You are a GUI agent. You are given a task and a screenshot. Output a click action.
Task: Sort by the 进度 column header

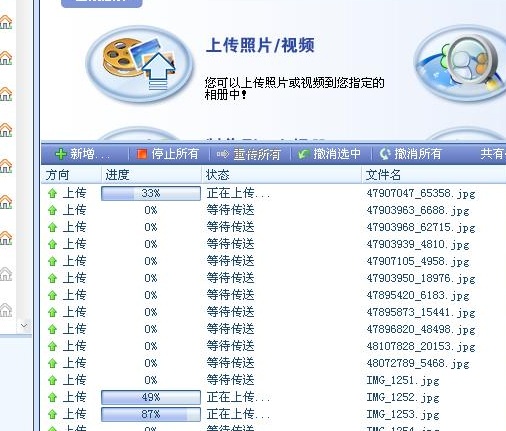tap(151, 175)
